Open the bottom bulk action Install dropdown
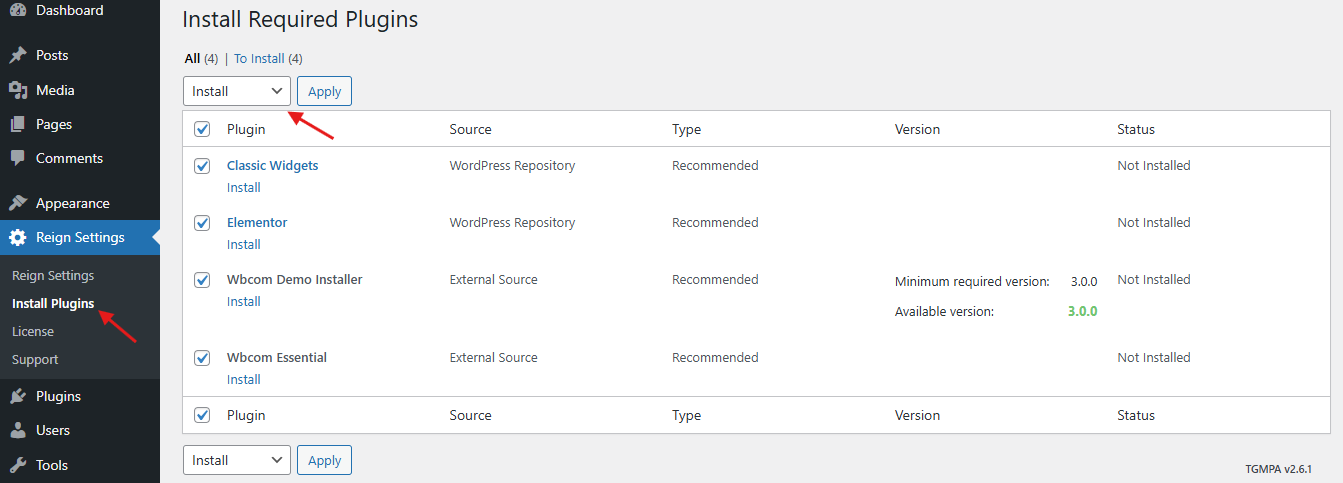Screen dimensions: 1343x483 (x=237, y=460)
